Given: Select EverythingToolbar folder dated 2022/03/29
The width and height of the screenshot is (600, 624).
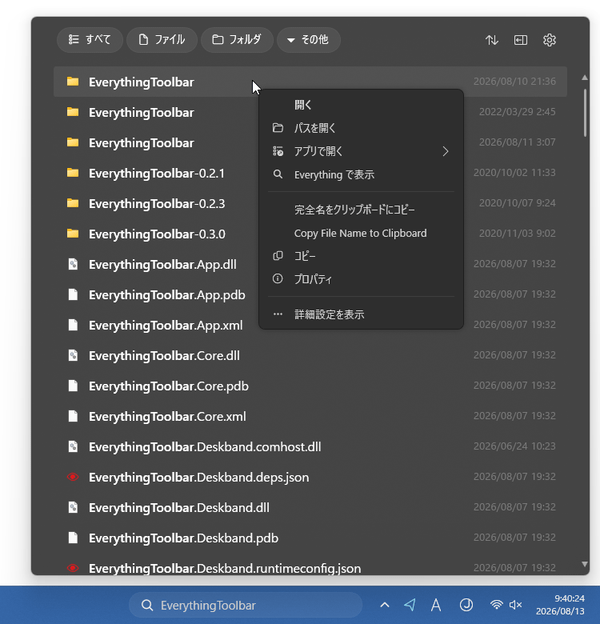Looking at the screenshot, I should click(x=310, y=112).
